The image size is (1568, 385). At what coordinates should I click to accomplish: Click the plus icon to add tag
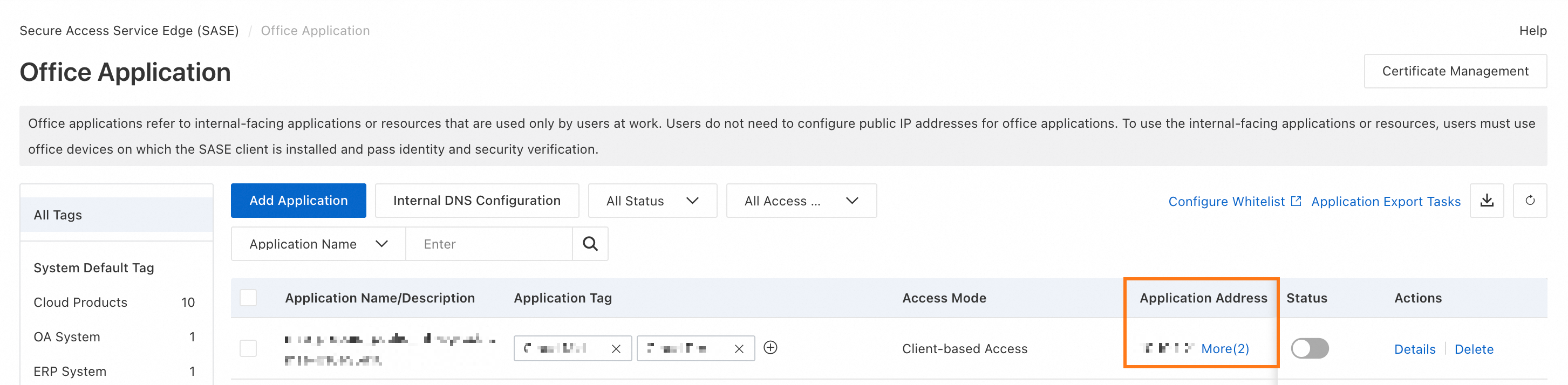point(771,348)
